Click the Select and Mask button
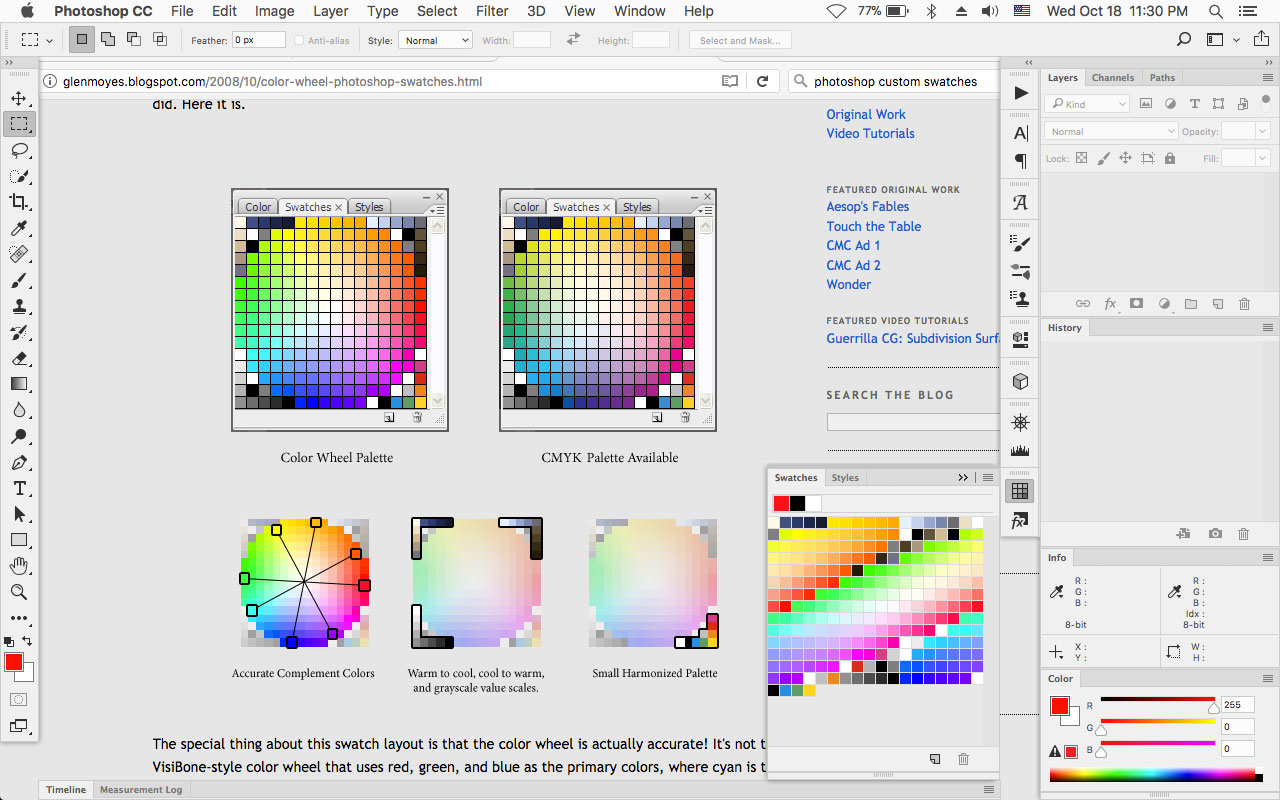The width and height of the screenshot is (1280, 800). click(740, 40)
